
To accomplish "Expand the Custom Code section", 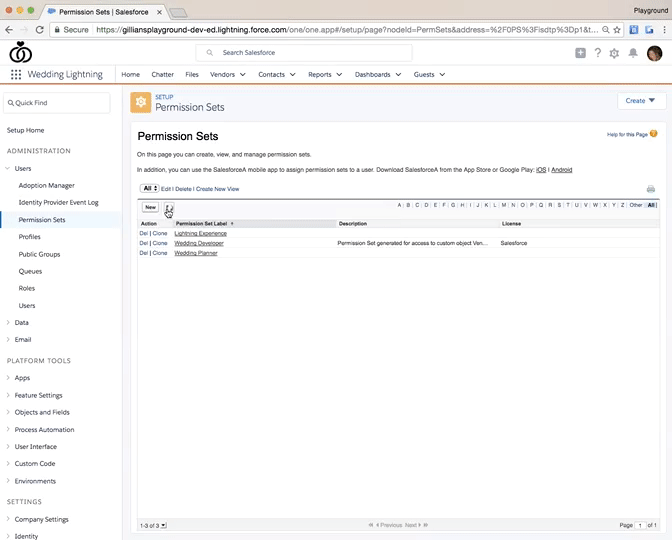I will click(8, 464).
